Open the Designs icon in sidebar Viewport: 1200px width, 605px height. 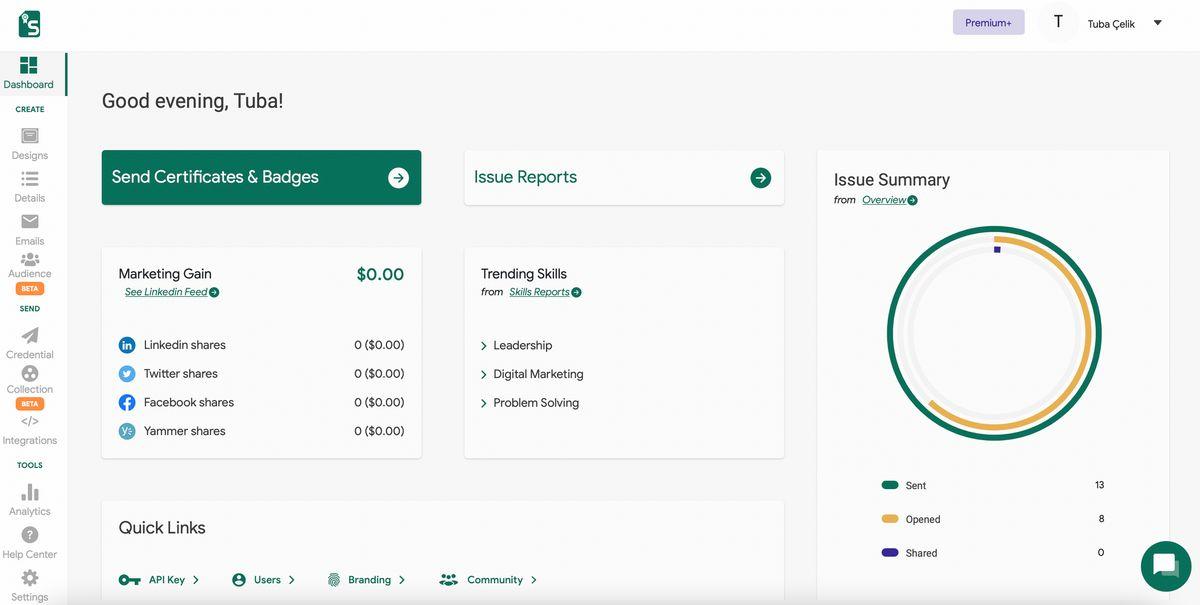click(x=30, y=137)
